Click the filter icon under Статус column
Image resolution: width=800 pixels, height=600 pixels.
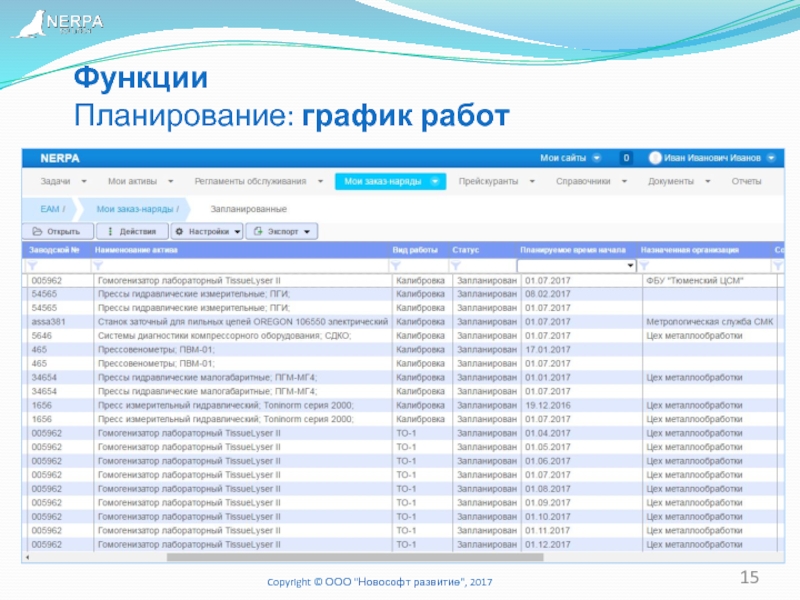[x=457, y=266]
